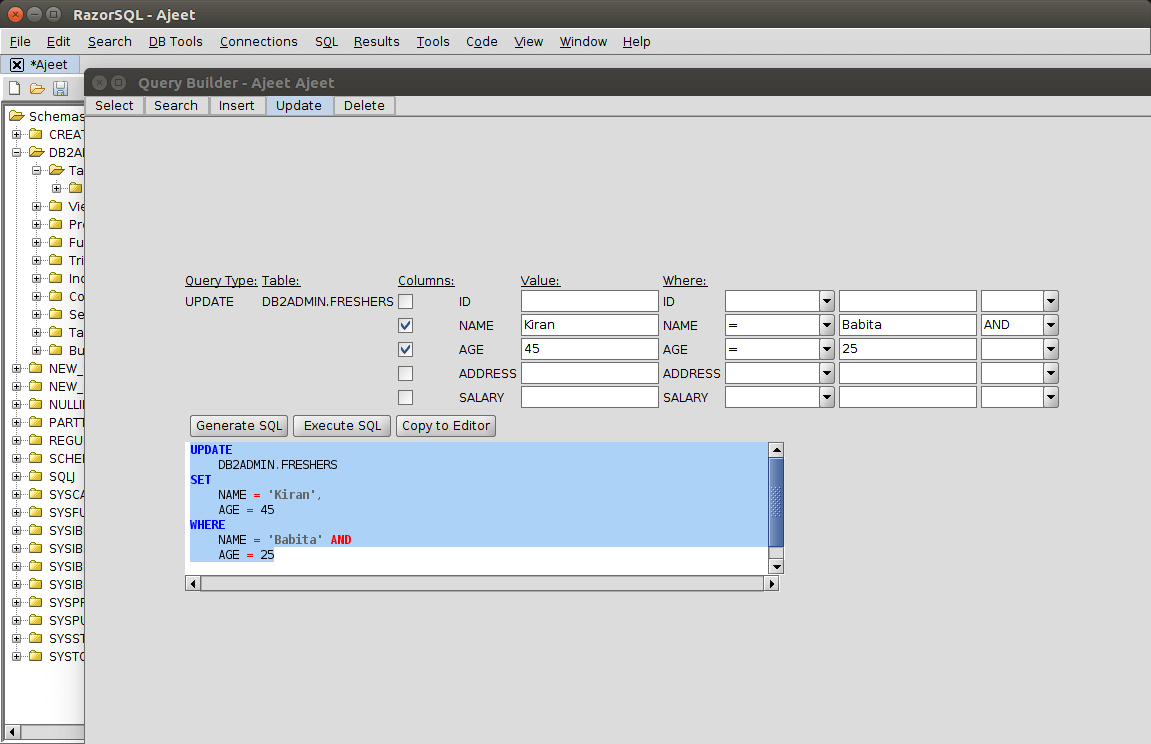Expand the PART schema node
Image resolution: width=1151 pixels, height=744 pixels.
pyautogui.click(x=16, y=423)
